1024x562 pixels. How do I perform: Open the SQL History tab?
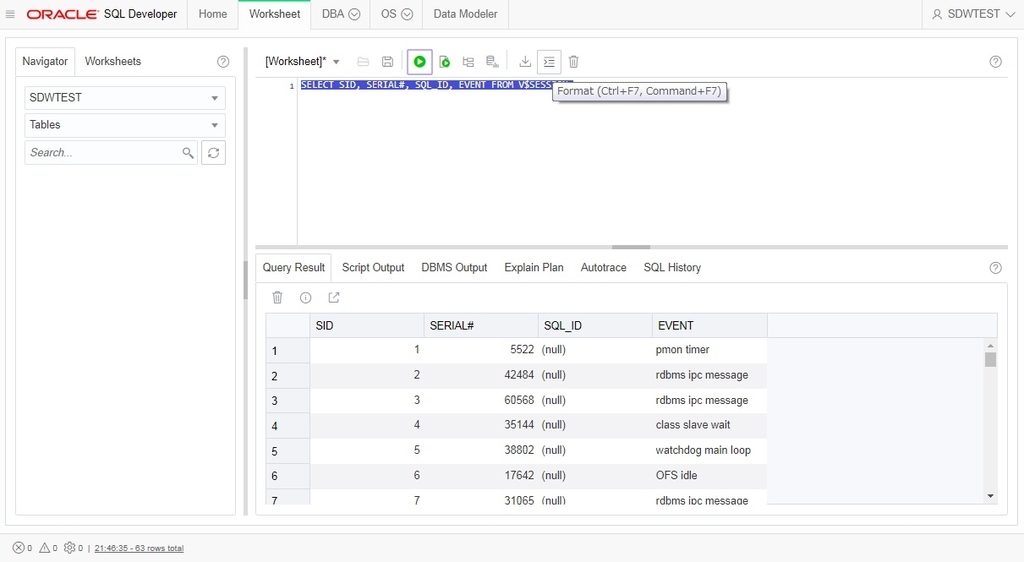click(x=672, y=268)
